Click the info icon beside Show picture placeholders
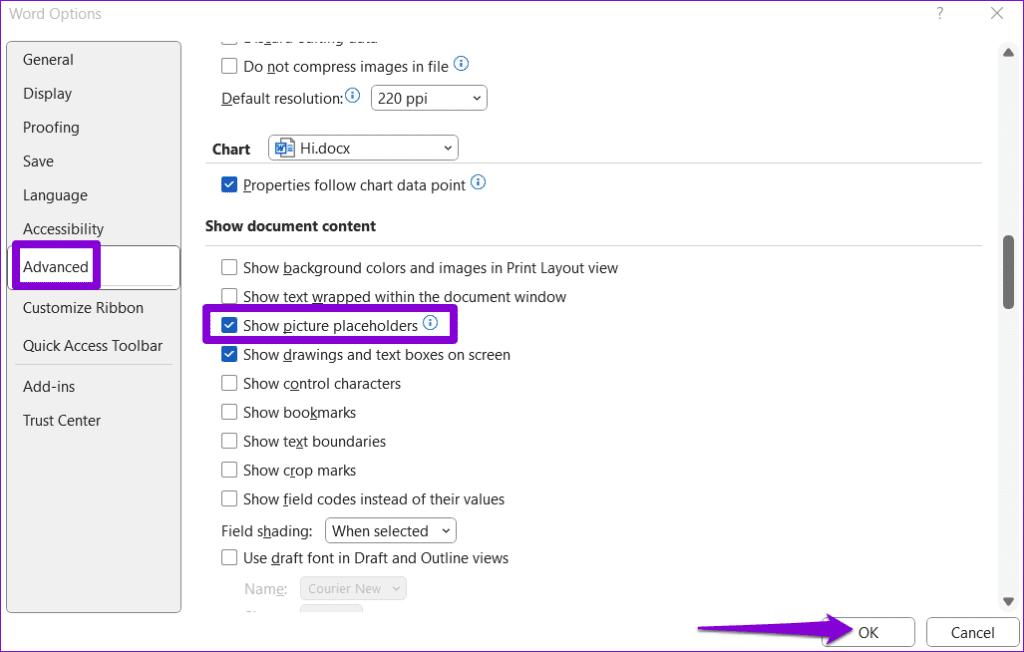1024x652 pixels. coord(431,324)
